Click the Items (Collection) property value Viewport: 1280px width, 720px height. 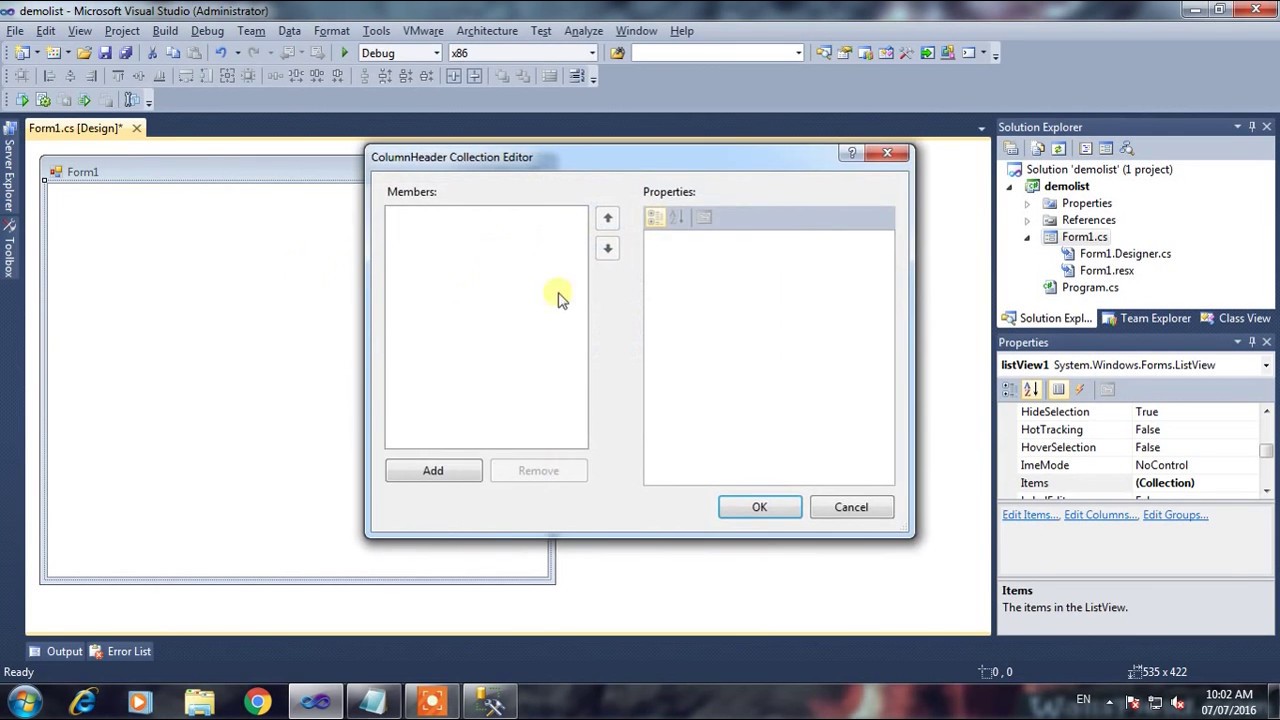(x=1195, y=484)
